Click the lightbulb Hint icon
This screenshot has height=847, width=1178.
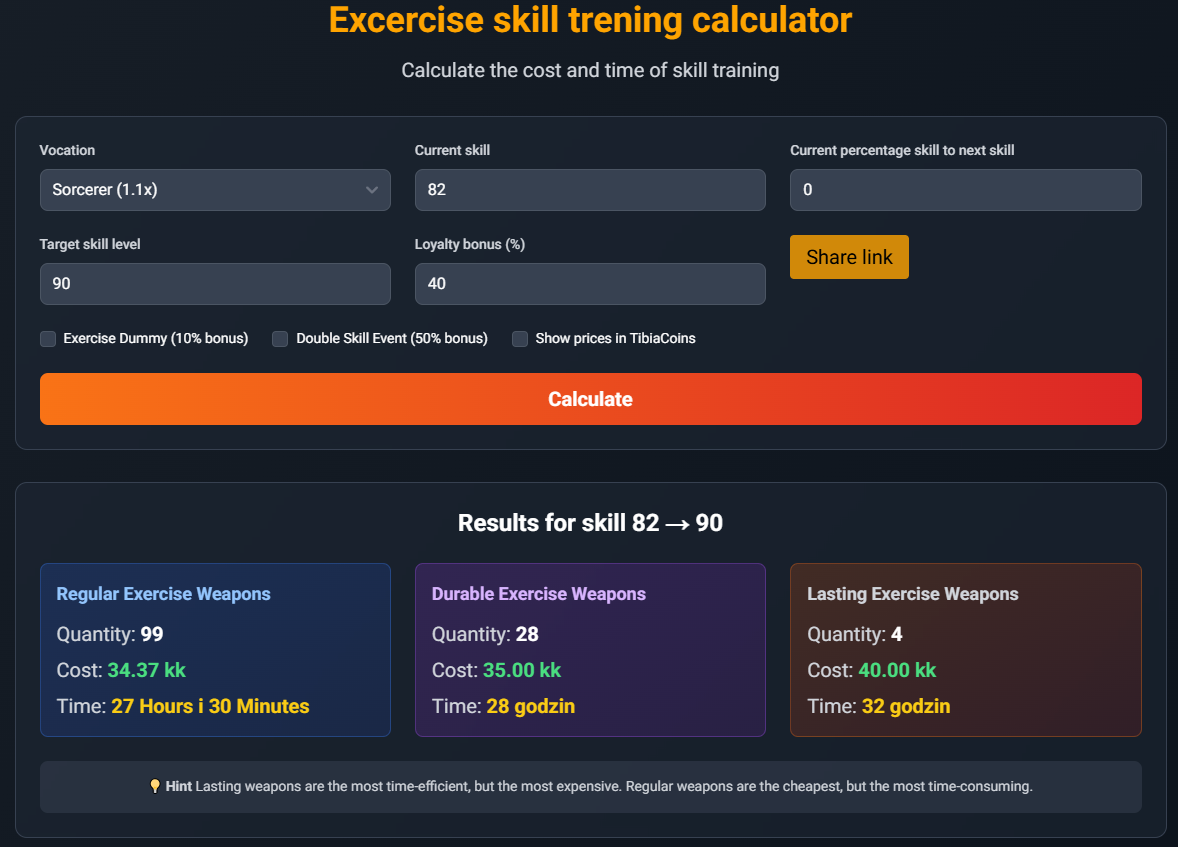pyautogui.click(x=155, y=786)
